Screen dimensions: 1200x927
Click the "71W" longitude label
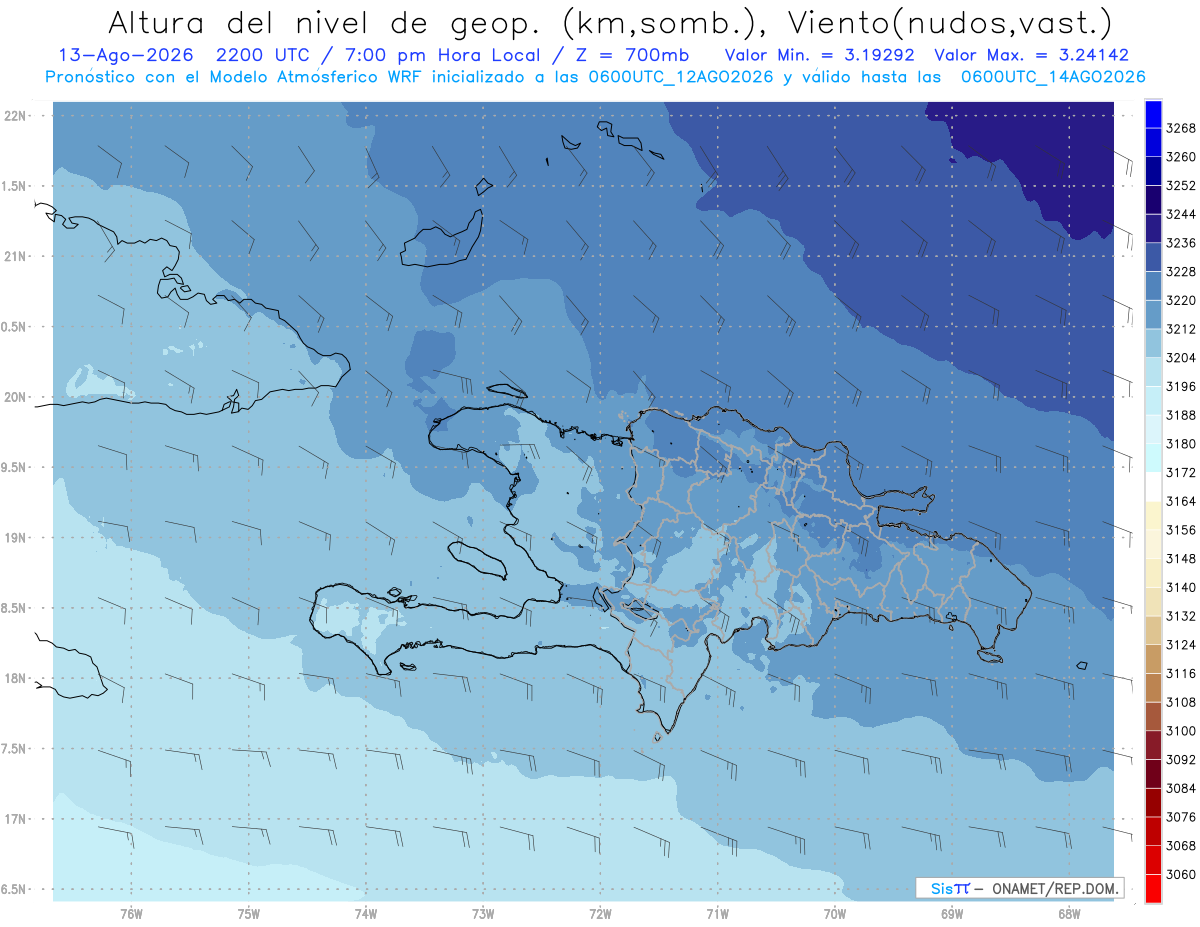tap(717, 913)
